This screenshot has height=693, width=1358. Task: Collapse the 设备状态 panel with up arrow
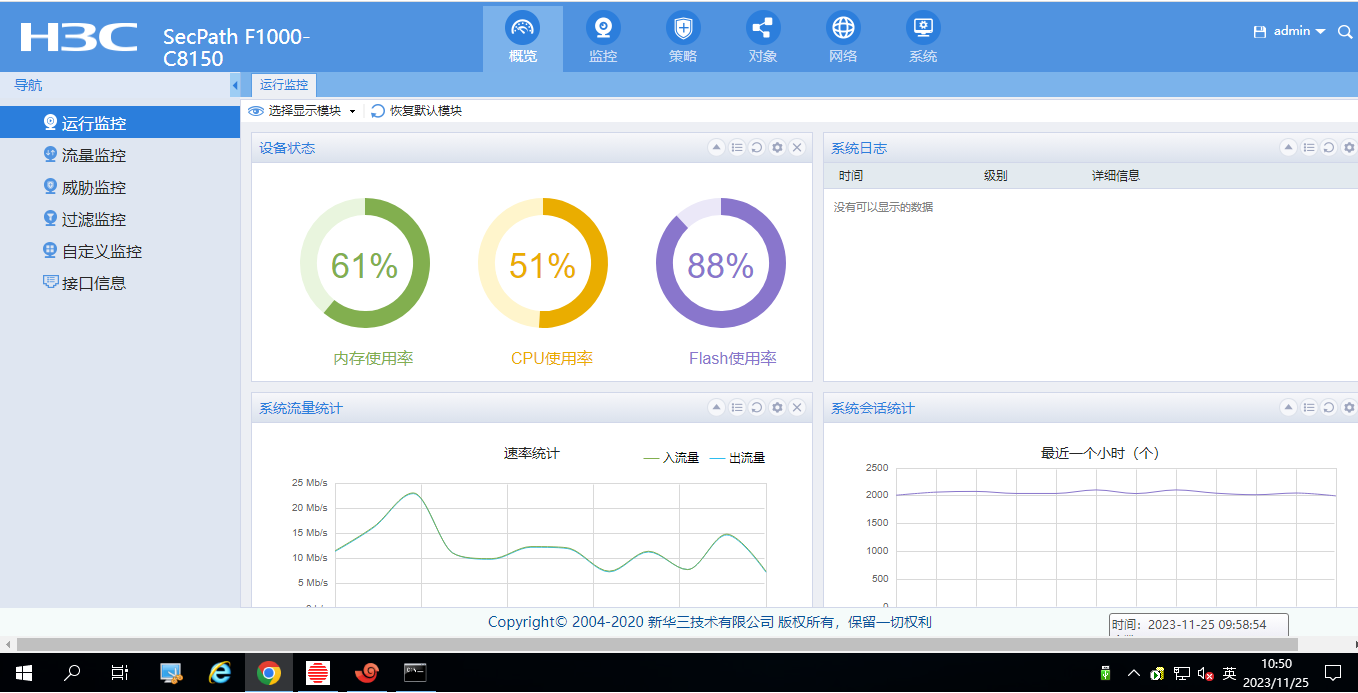click(x=716, y=148)
